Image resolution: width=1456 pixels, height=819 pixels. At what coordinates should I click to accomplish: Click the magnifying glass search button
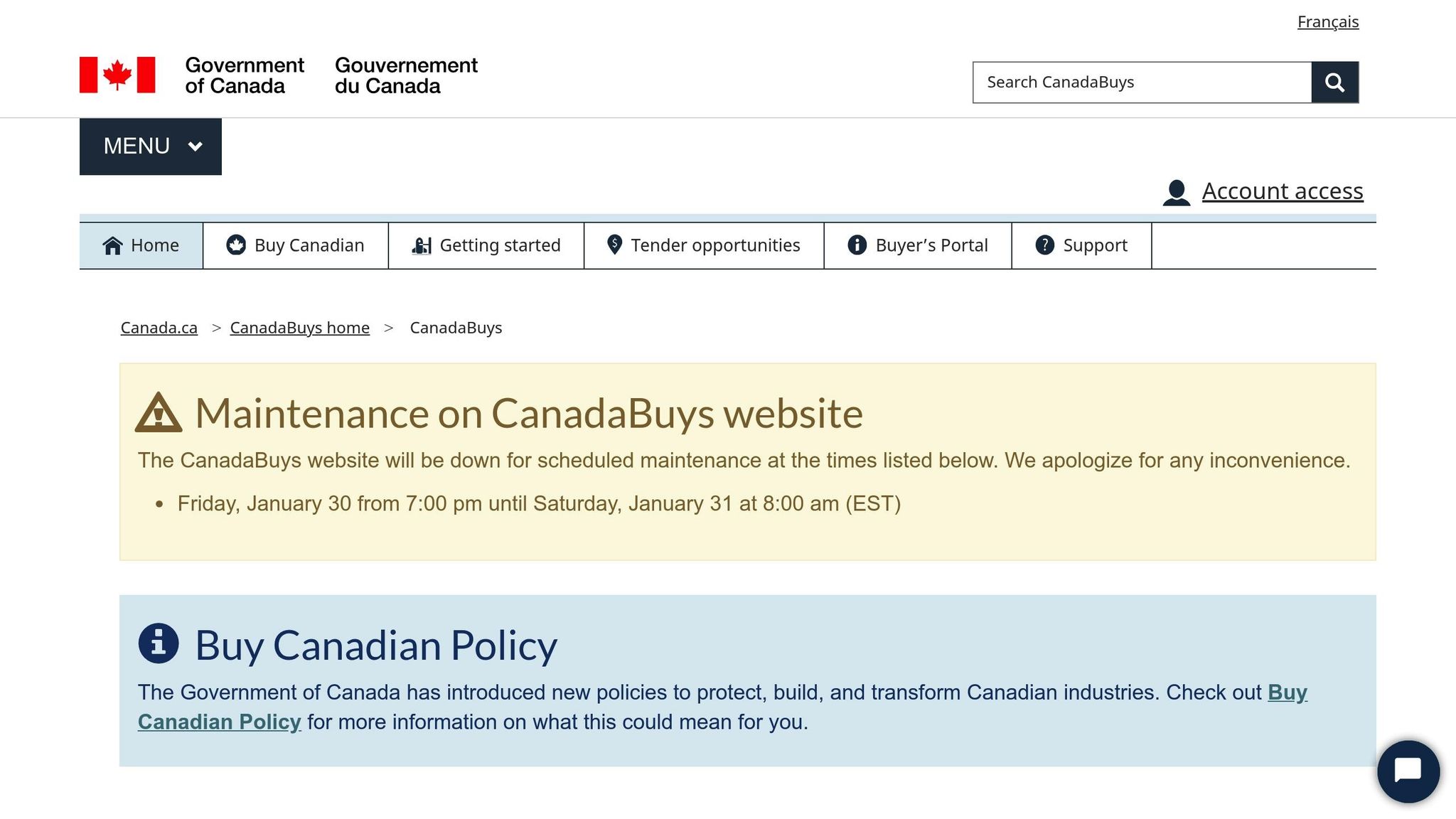pyautogui.click(x=1334, y=82)
